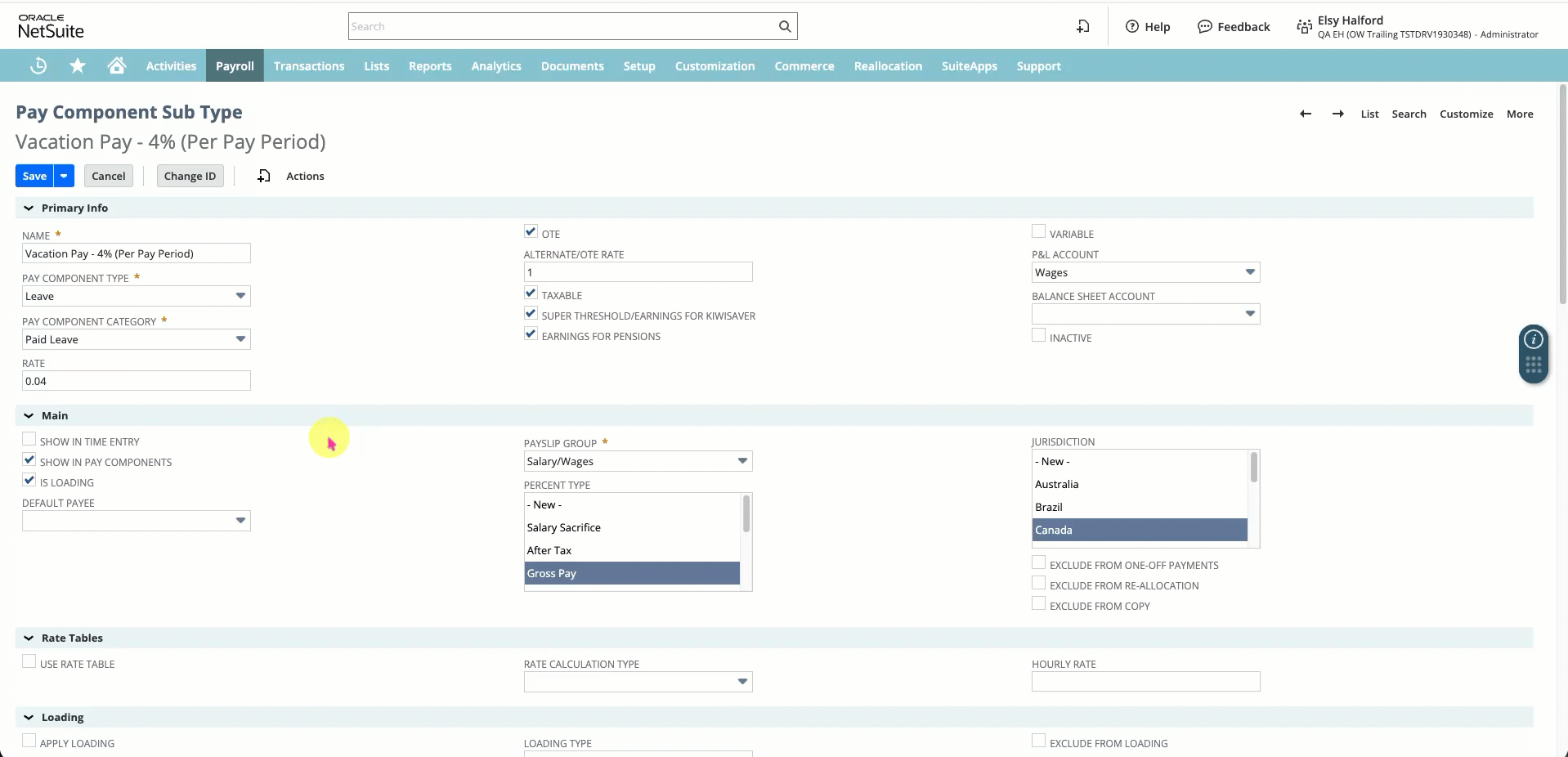Open the Recent Records clock icon
The width and height of the screenshot is (1568, 757).
38,66
